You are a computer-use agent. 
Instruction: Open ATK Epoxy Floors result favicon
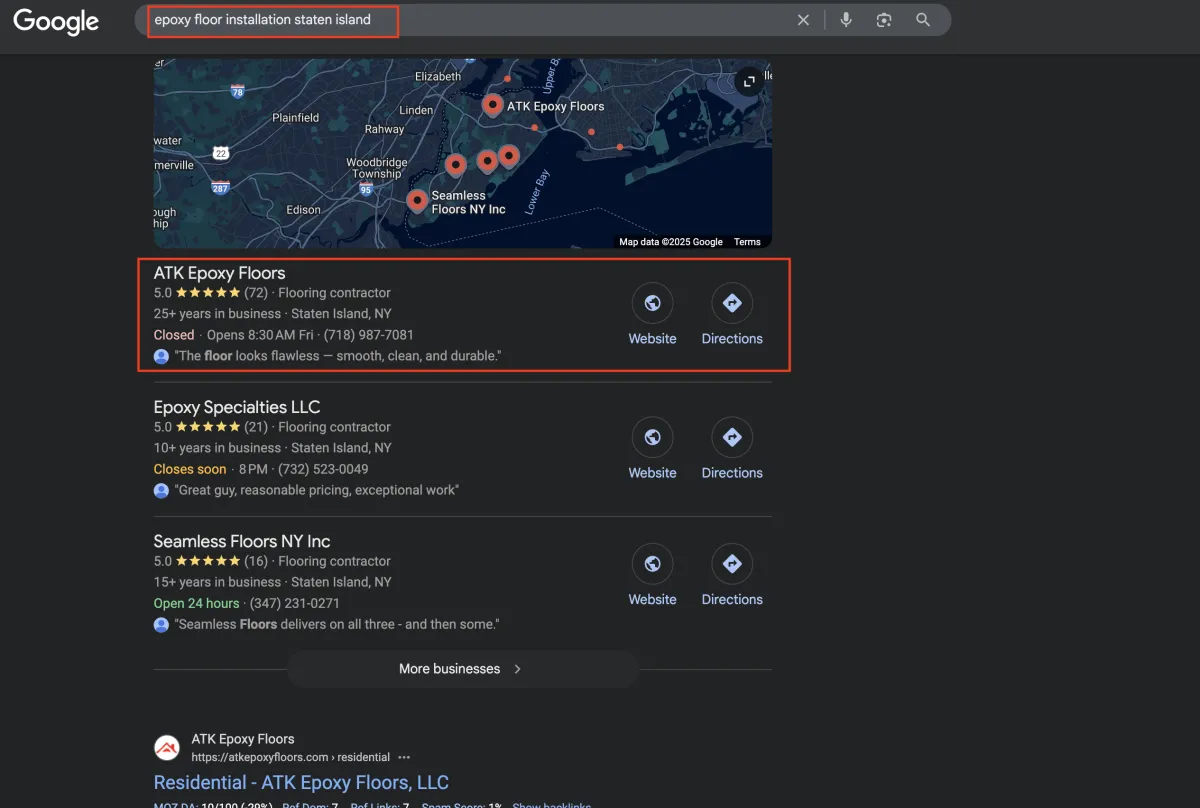pyautogui.click(x=167, y=747)
